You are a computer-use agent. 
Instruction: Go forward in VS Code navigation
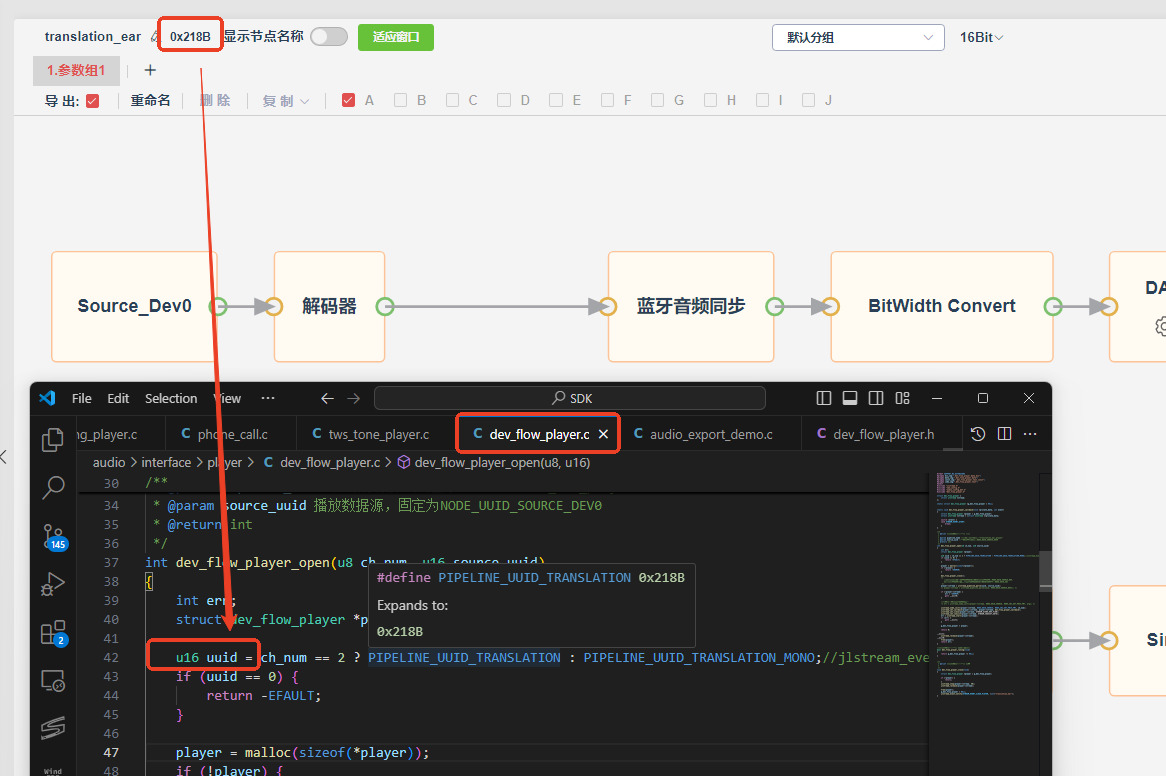(x=353, y=398)
